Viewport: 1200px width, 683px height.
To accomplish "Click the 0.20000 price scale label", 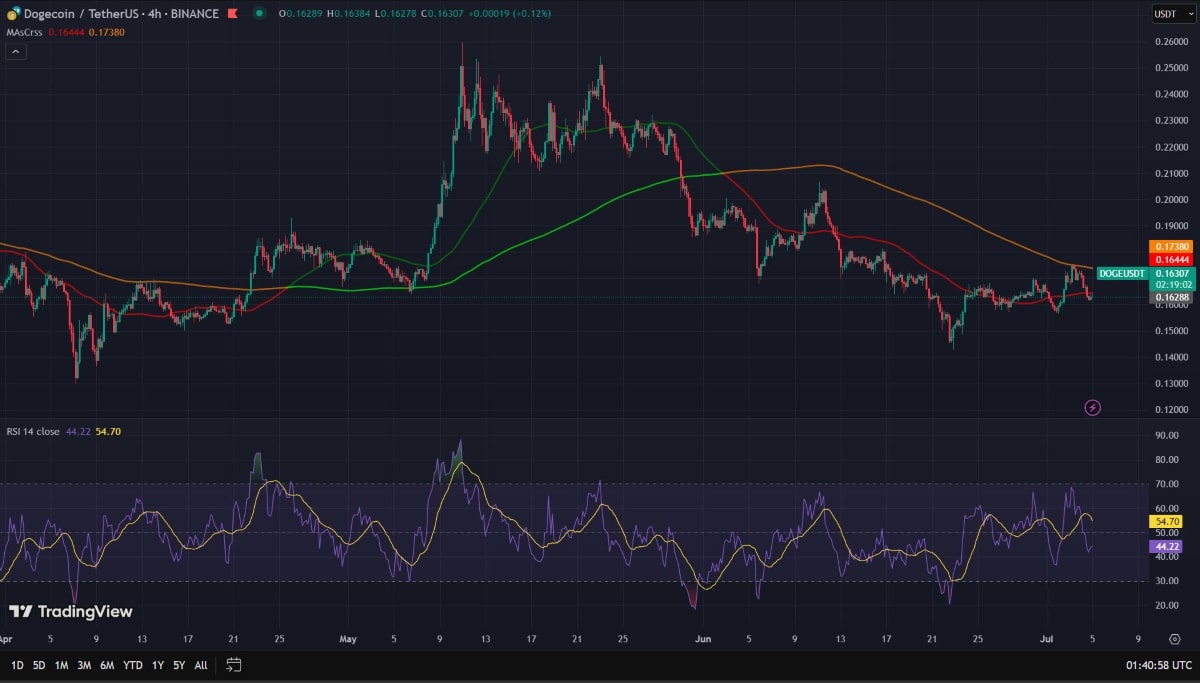I will coord(1170,199).
